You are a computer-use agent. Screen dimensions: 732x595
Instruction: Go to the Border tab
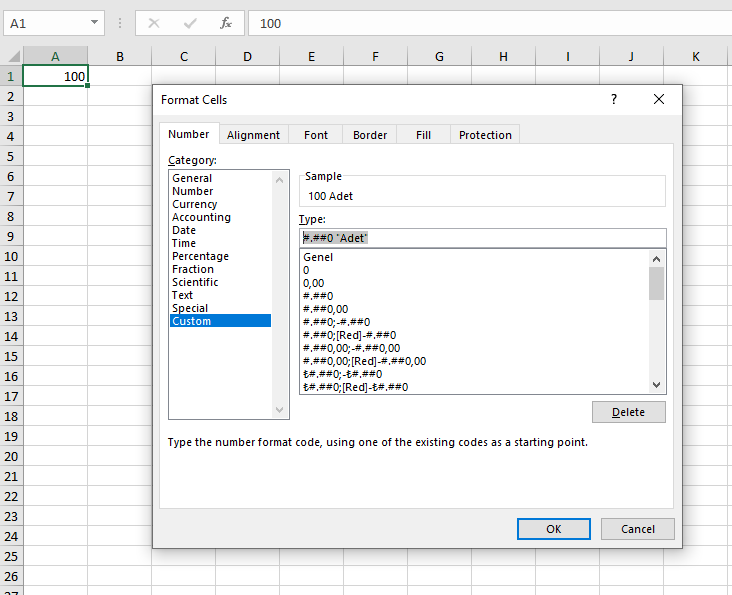[x=370, y=135]
